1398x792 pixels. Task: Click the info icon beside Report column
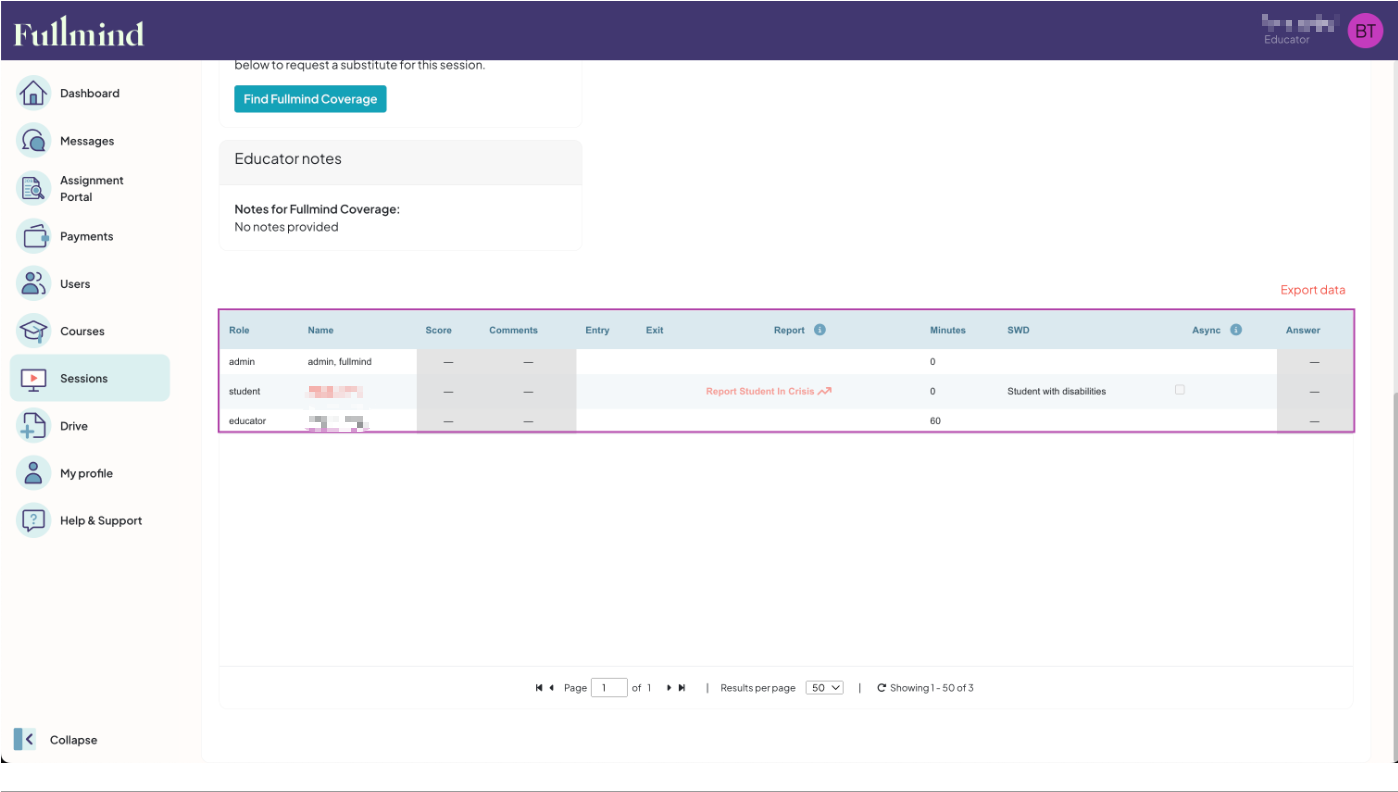pos(819,330)
